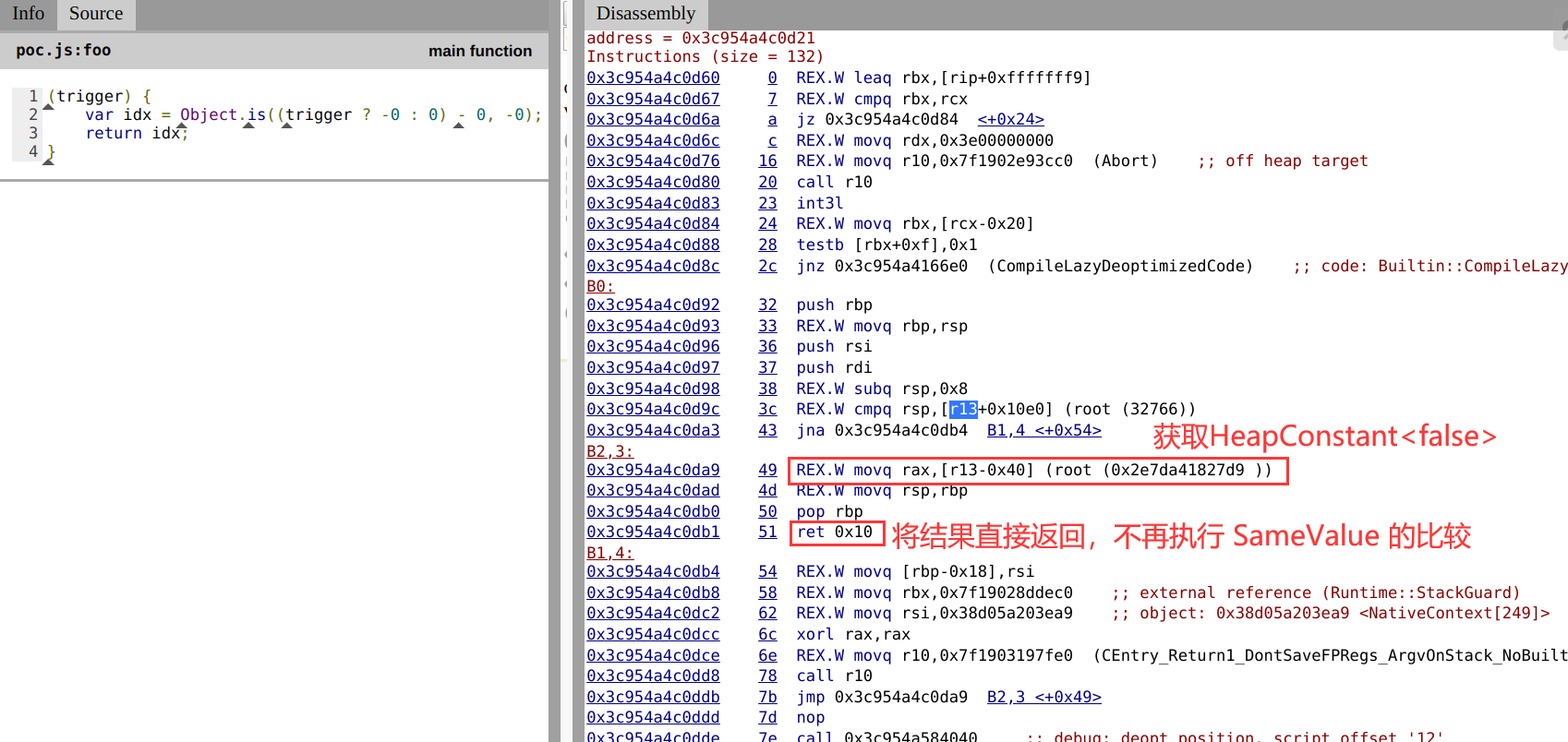Click address 0x3c954a4c0da9 in disassembly
The height and width of the screenshot is (742, 1568).
click(x=653, y=471)
